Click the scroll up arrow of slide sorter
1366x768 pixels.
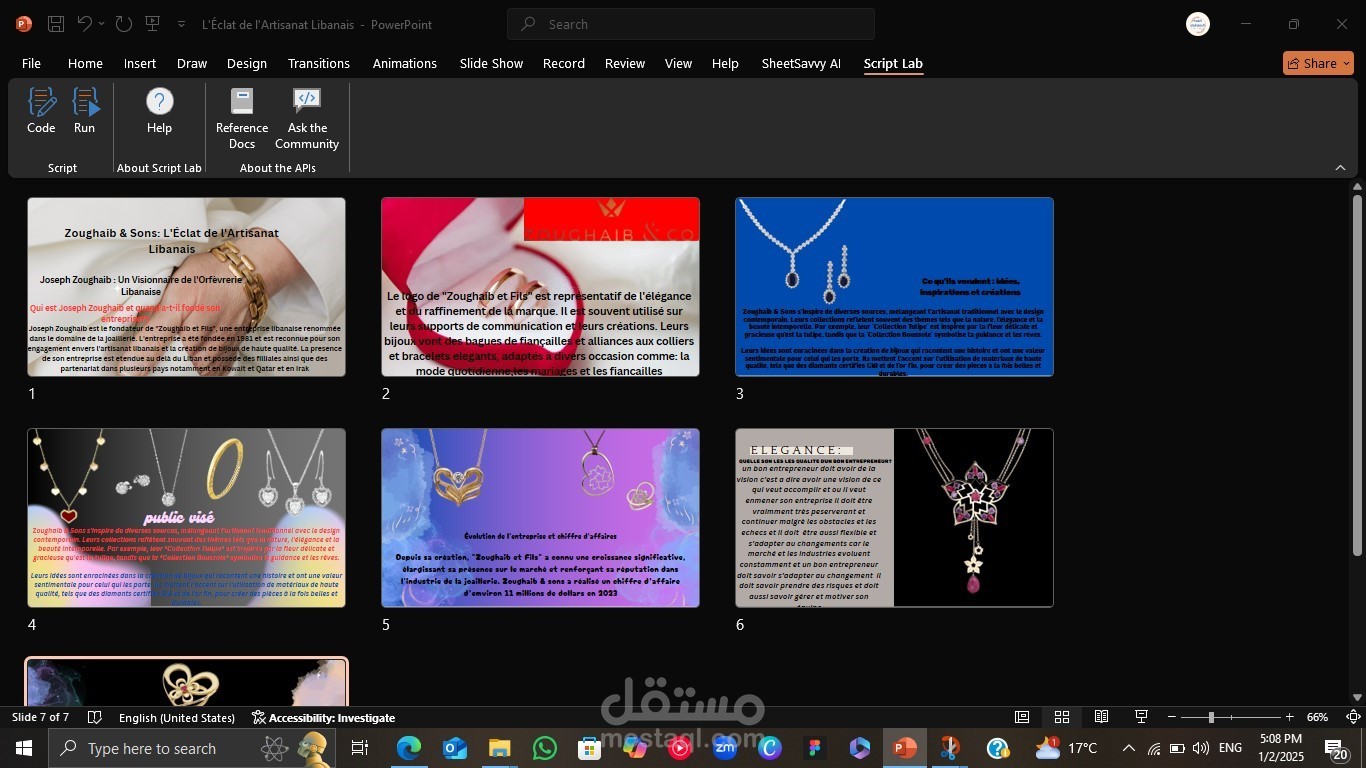click(1357, 186)
